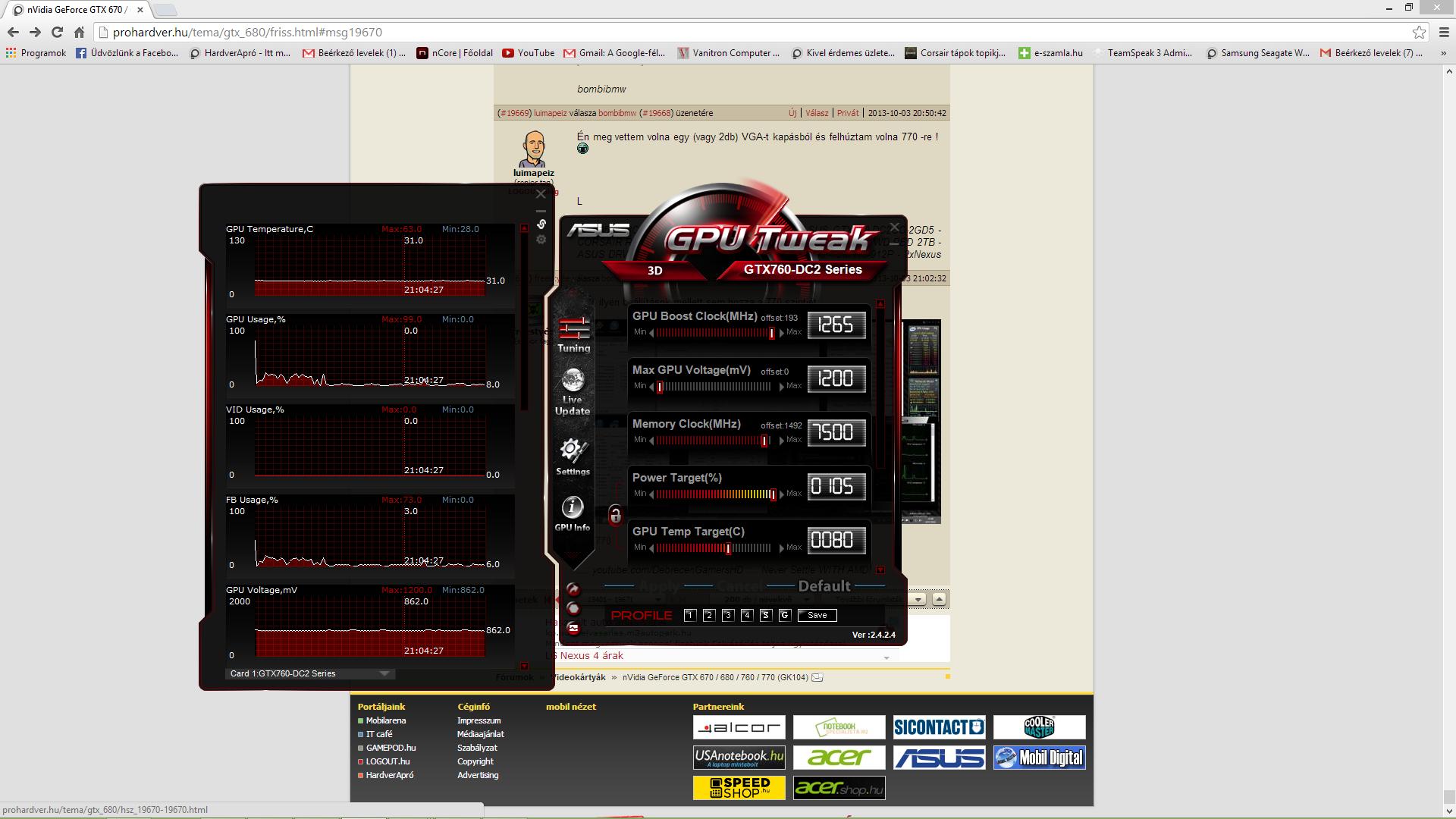The width and height of the screenshot is (1456, 819).
Task: Toggle the power/temp target link lock
Action: click(615, 516)
